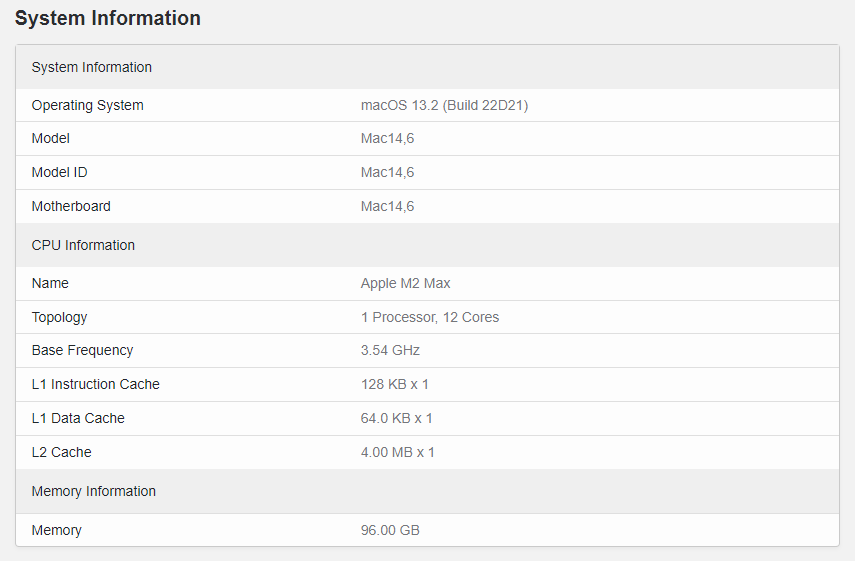Select the System Information section header
Image resolution: width=855 pixels, height=561 pixels.
(92, 67)
